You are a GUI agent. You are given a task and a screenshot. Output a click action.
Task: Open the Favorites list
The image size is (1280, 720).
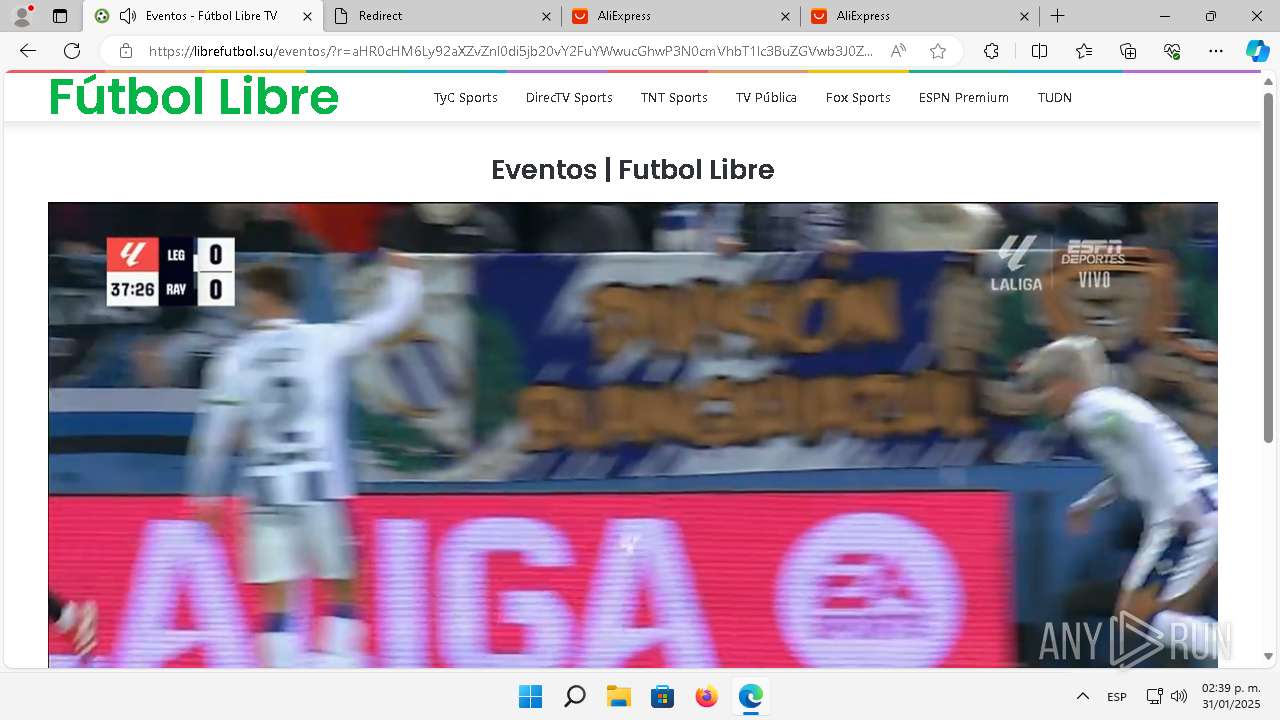coord(1084,51)
